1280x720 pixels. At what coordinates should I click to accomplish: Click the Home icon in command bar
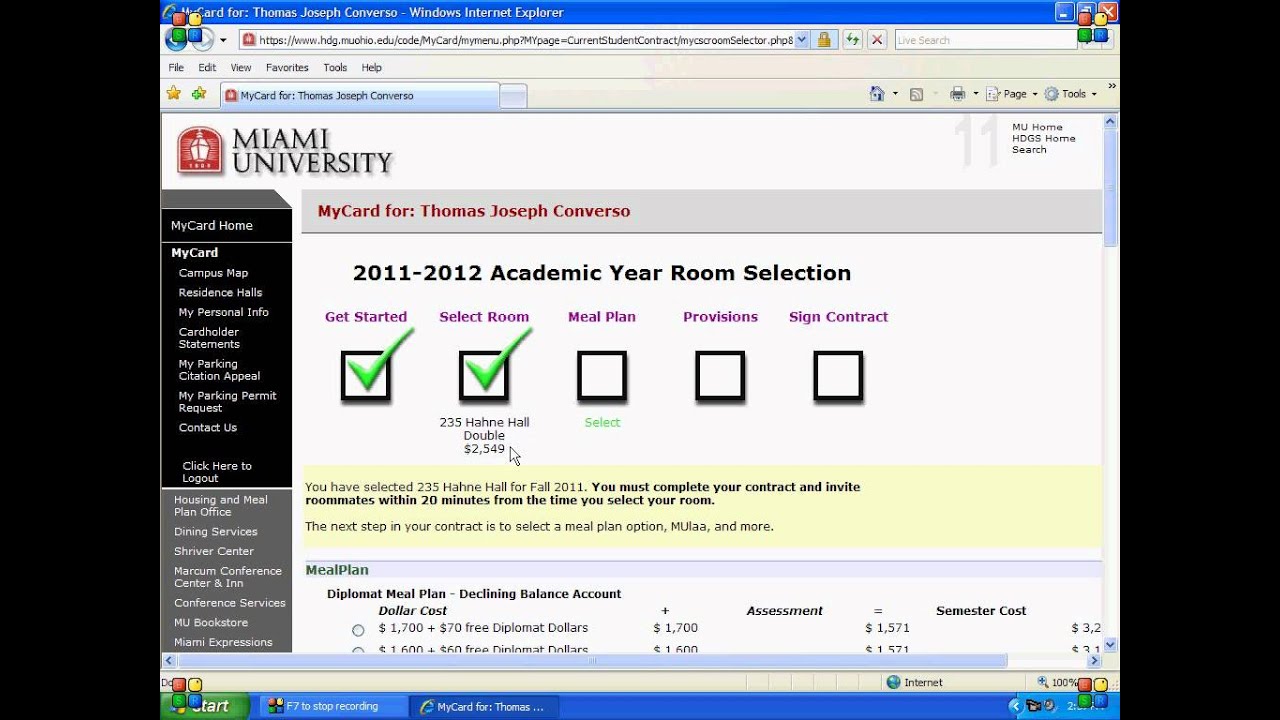click(877, 93)
